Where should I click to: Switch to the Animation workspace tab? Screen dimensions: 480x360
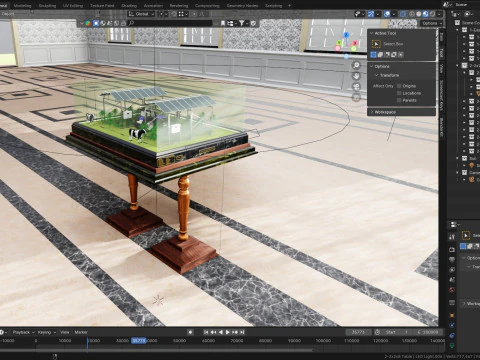tap(153, 5)
